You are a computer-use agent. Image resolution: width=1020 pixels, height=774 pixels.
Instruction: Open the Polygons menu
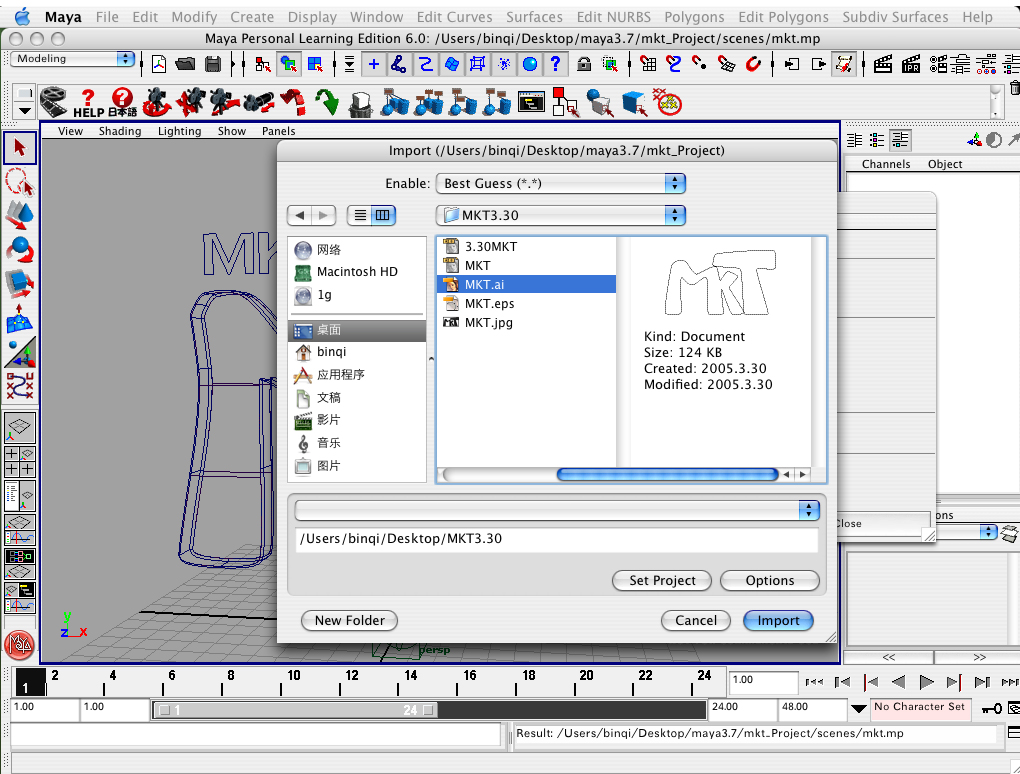click(693, 17)
